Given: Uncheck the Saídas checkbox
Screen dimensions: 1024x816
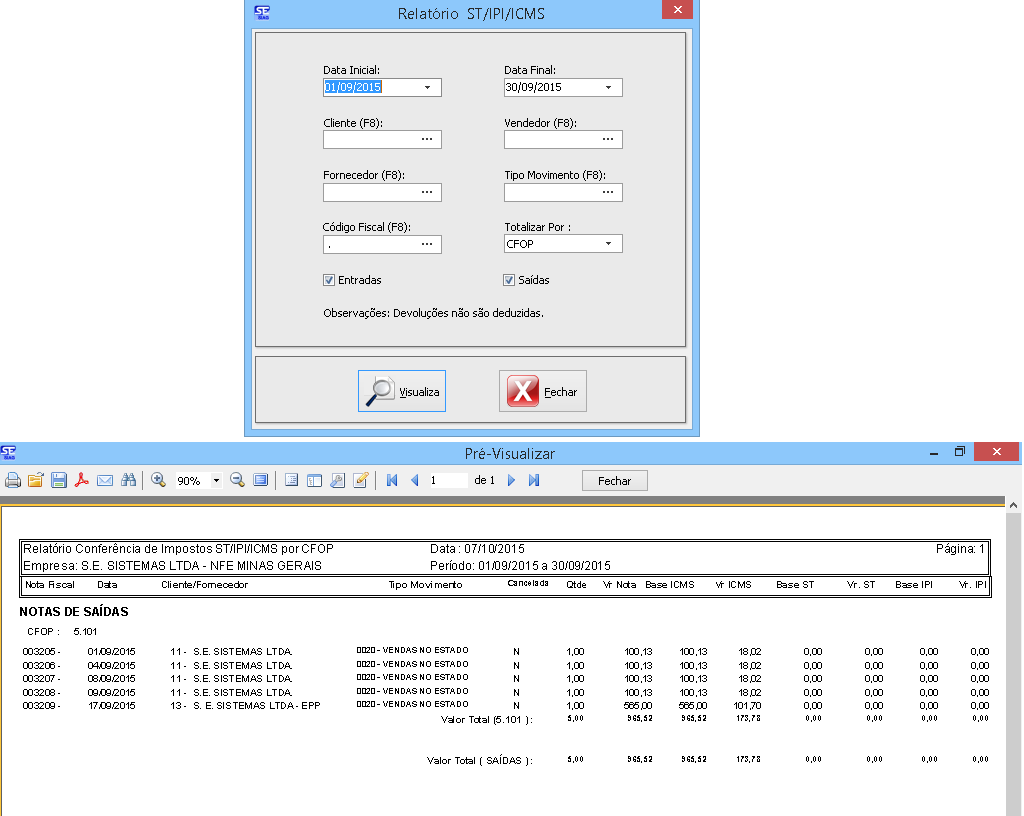Looking at the screenshot, I should (x=509, y=281).
